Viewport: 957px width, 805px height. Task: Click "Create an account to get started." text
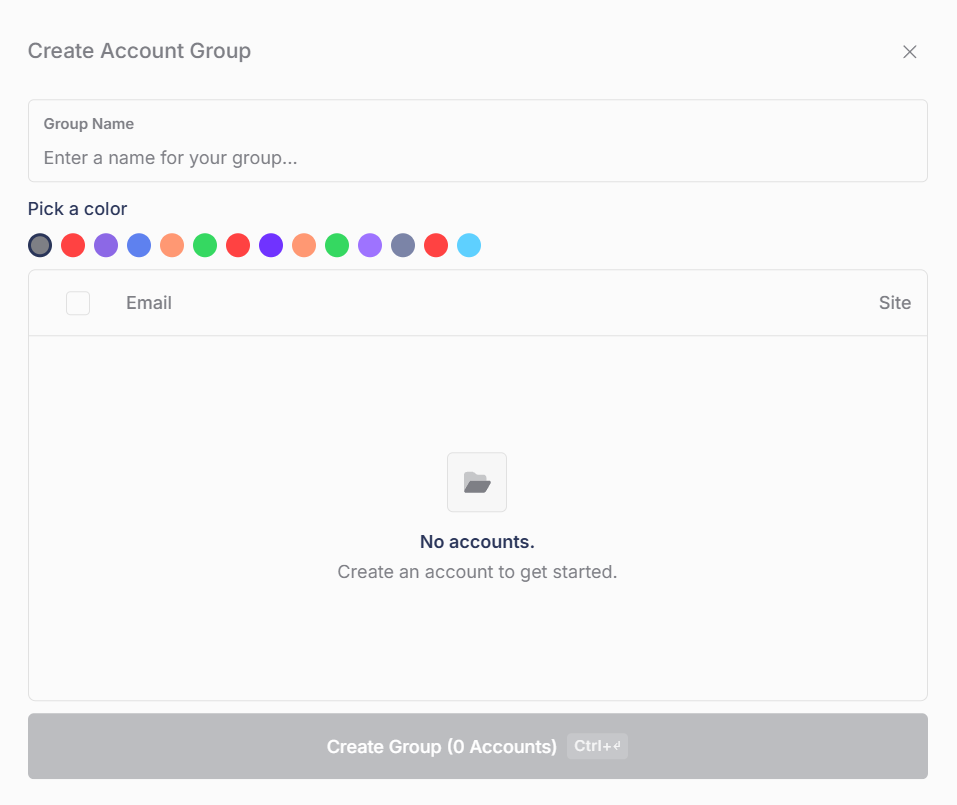tap(477, 572)
